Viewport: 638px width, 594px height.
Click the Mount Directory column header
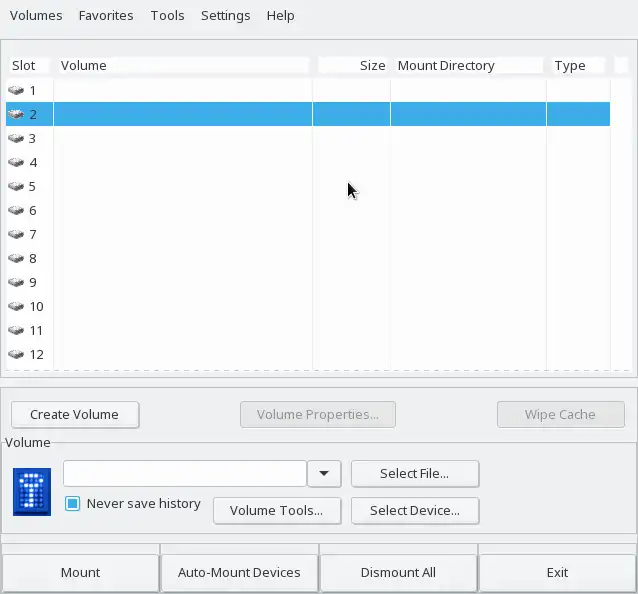click(469, 66)
